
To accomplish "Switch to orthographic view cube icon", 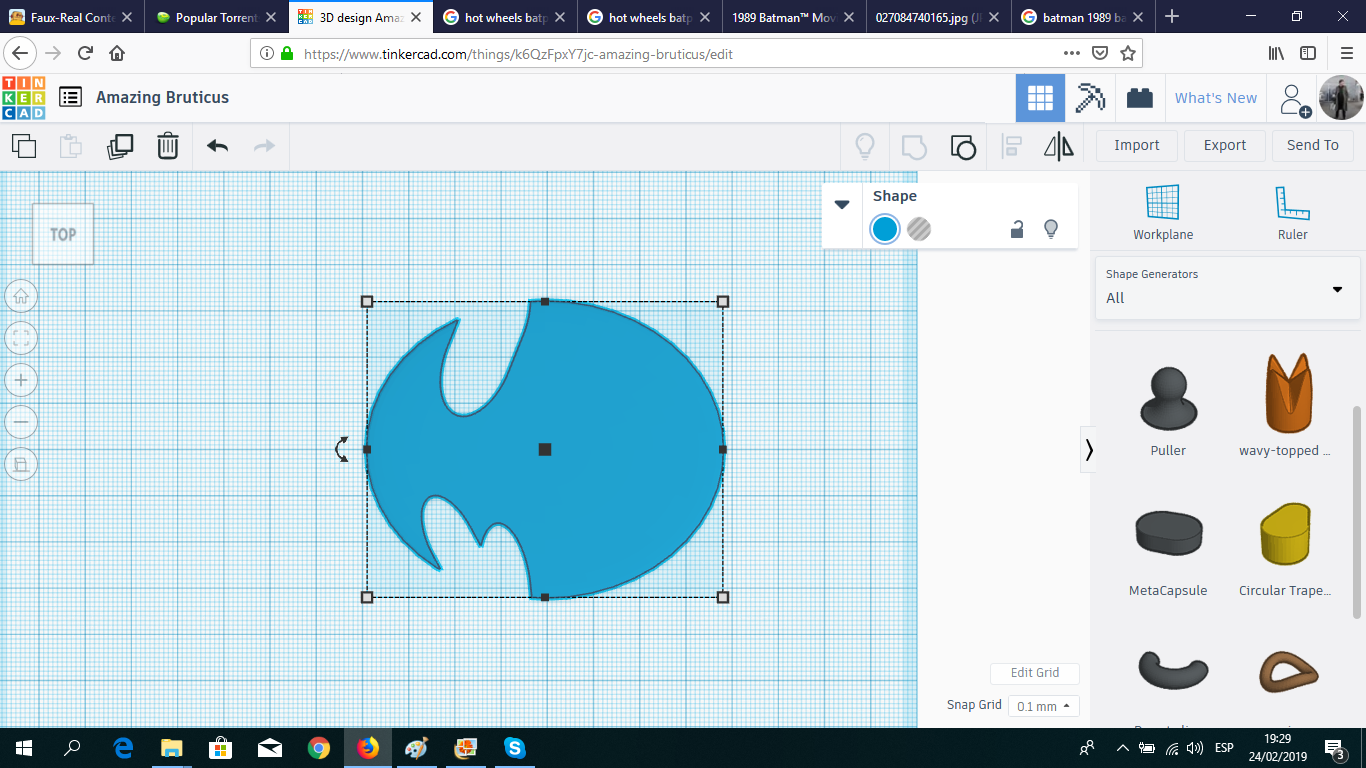I will [x=21, y=464].
